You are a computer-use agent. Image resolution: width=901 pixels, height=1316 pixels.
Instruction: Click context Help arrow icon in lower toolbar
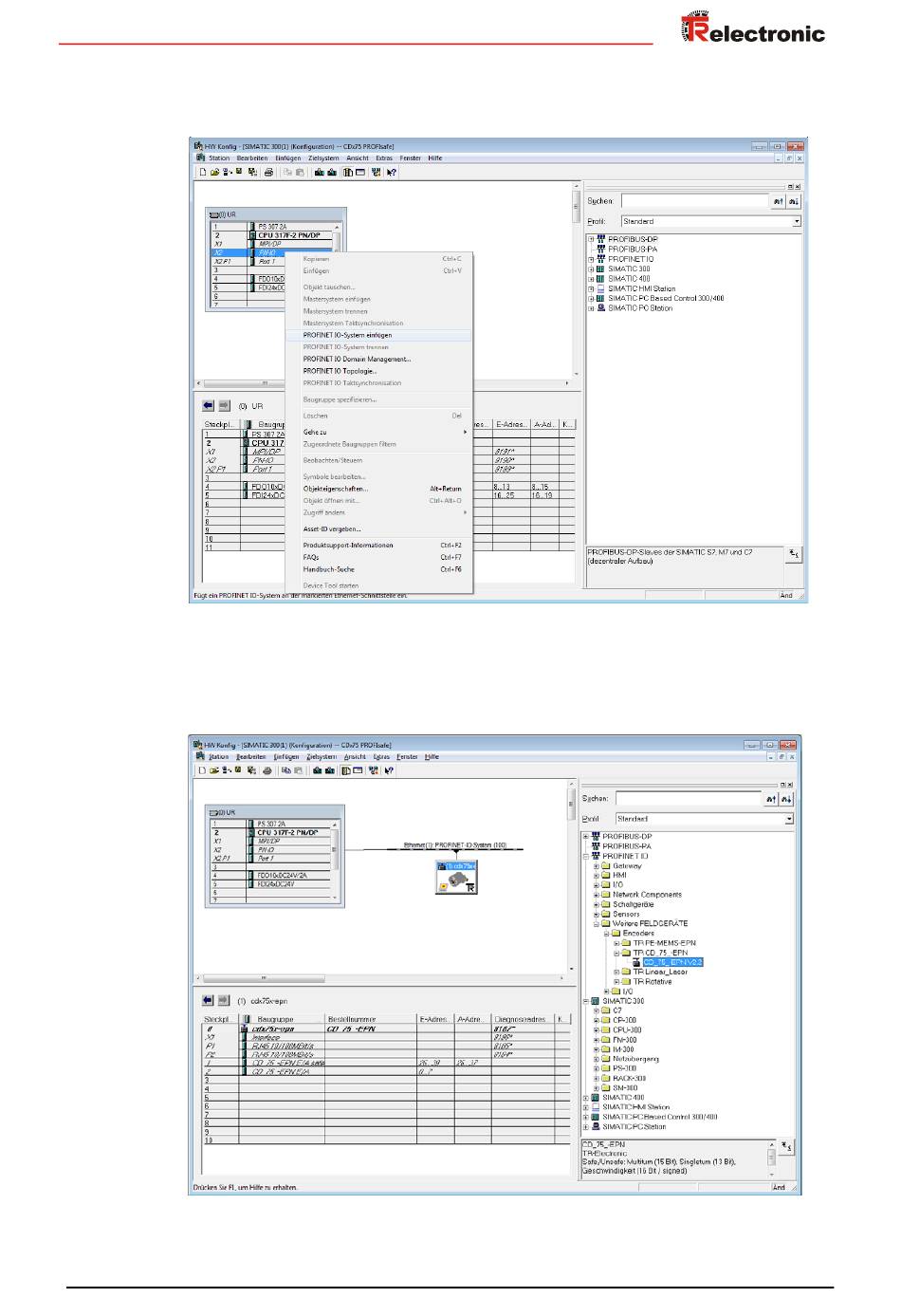pos(390,770)
